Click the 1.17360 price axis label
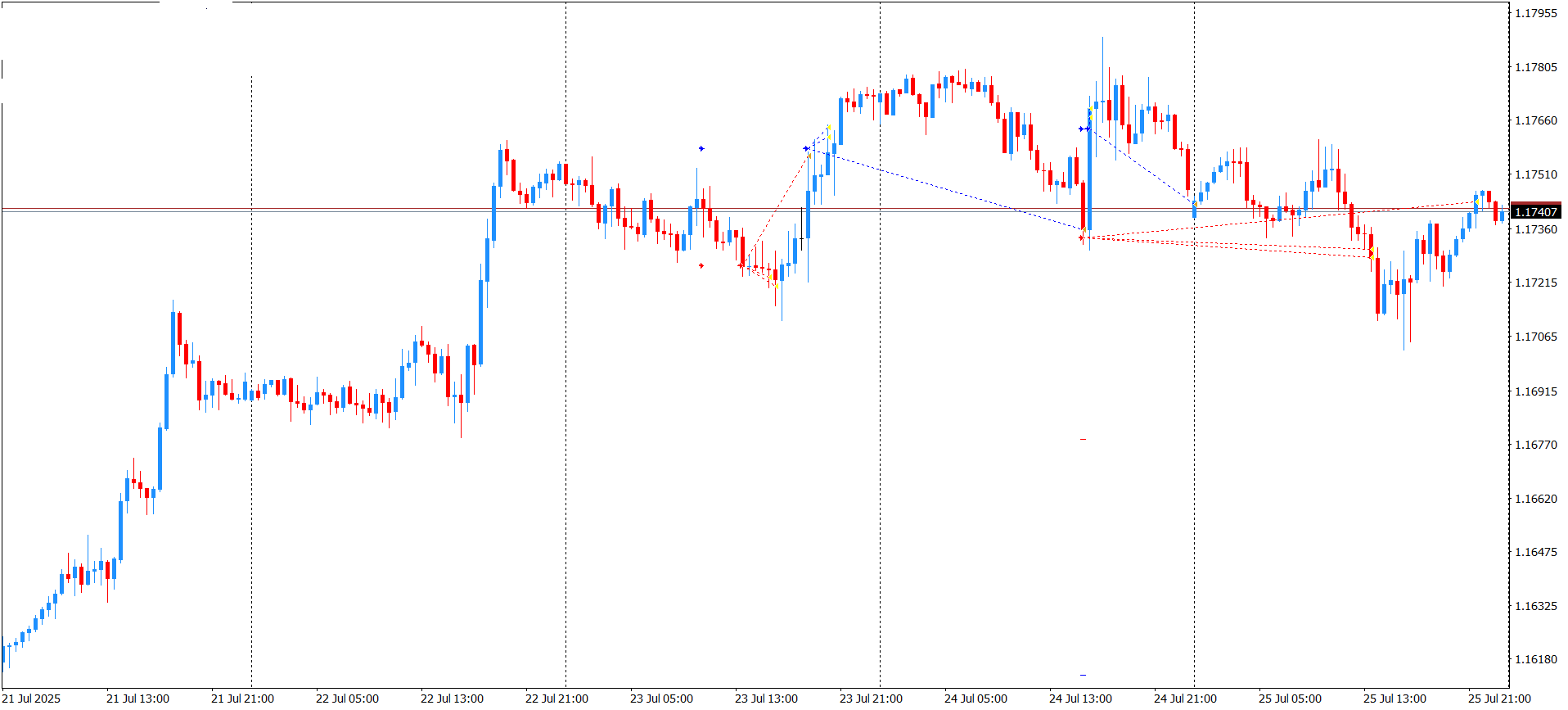Image resolution: width=1568 pixels, height=710 pixels. [1536, 229]
